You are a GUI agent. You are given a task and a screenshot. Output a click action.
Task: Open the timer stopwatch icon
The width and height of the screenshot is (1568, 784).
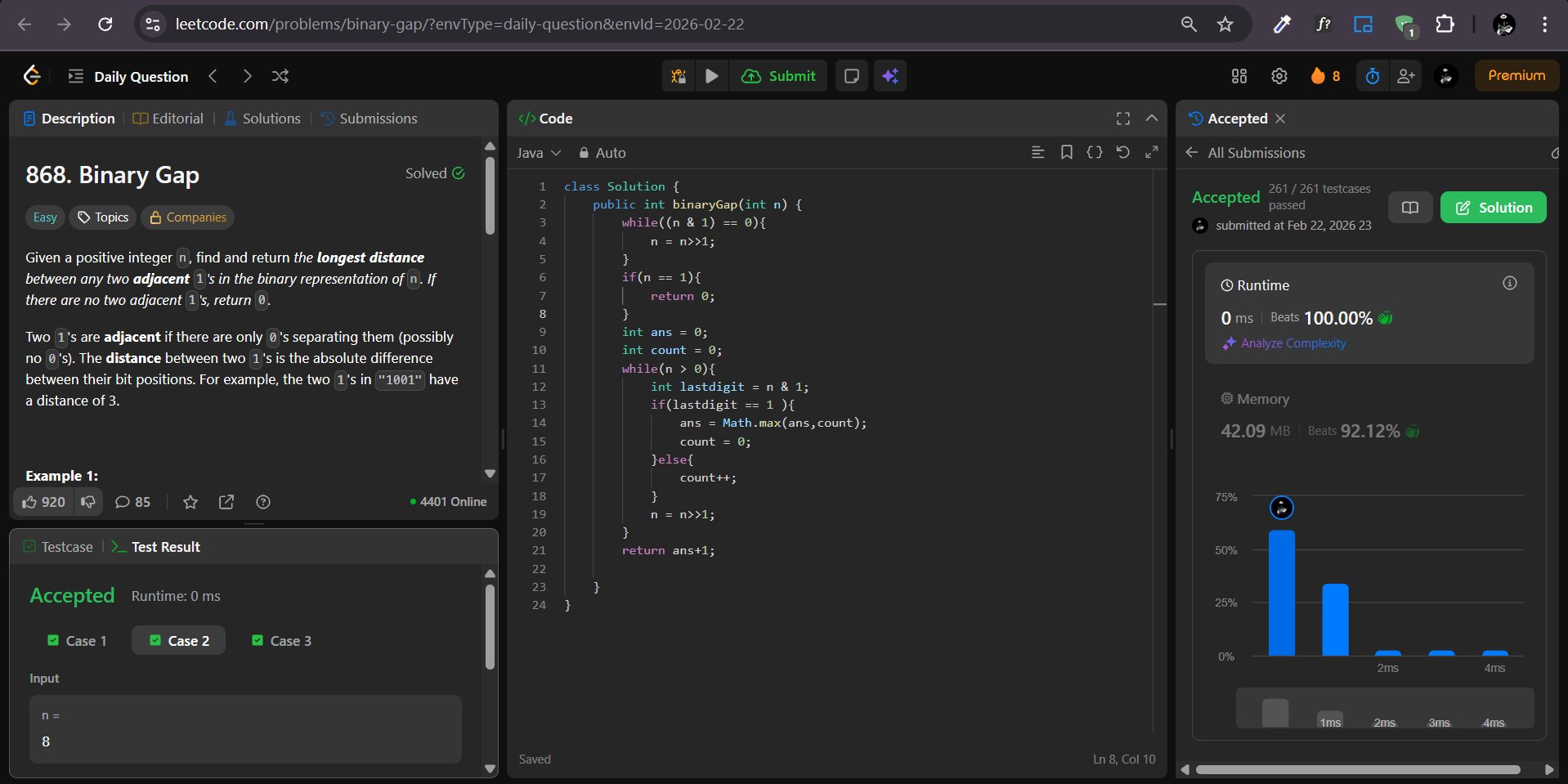coord(1373,76)
